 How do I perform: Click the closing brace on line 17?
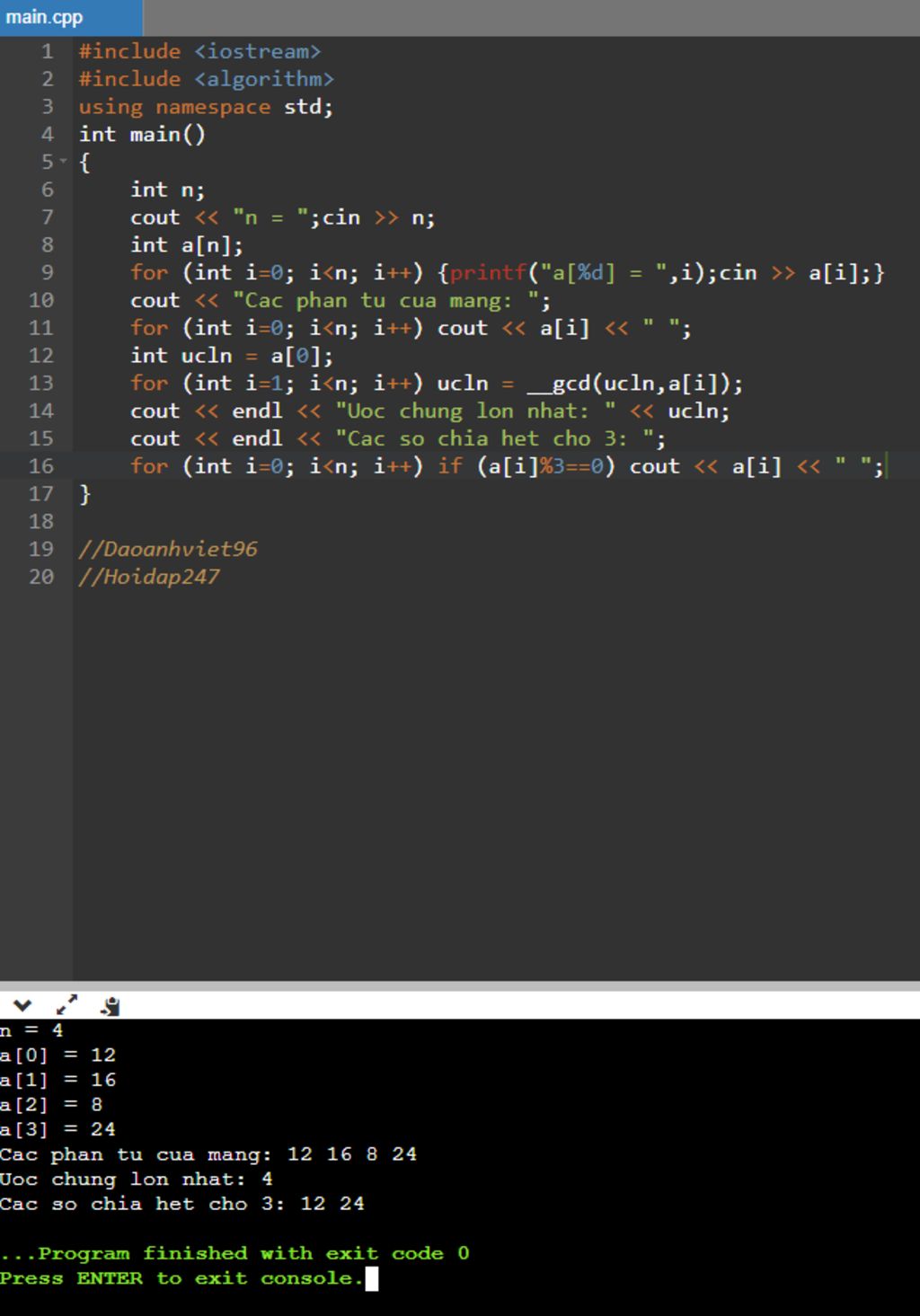84,493
